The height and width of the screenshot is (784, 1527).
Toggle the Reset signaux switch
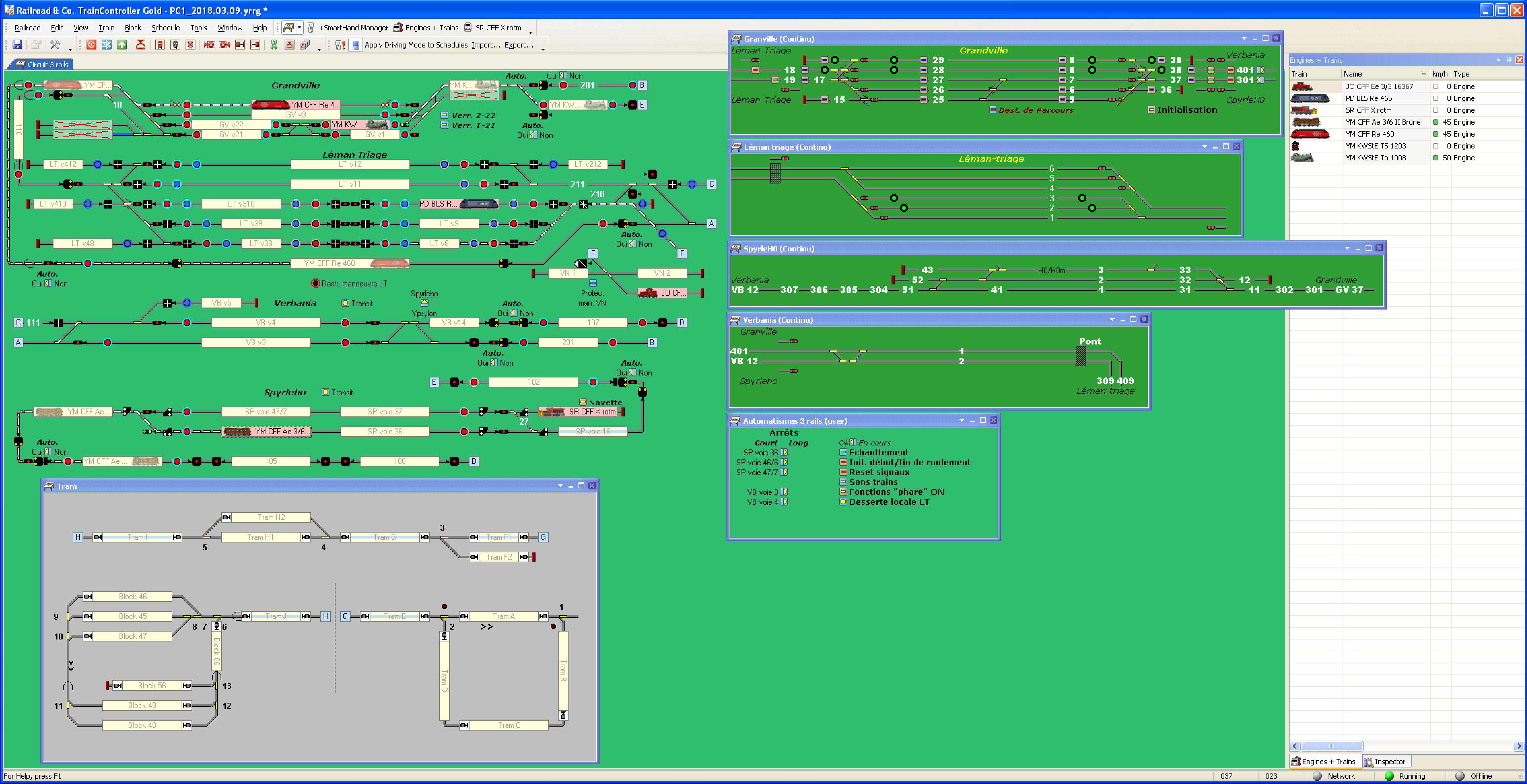843,472
